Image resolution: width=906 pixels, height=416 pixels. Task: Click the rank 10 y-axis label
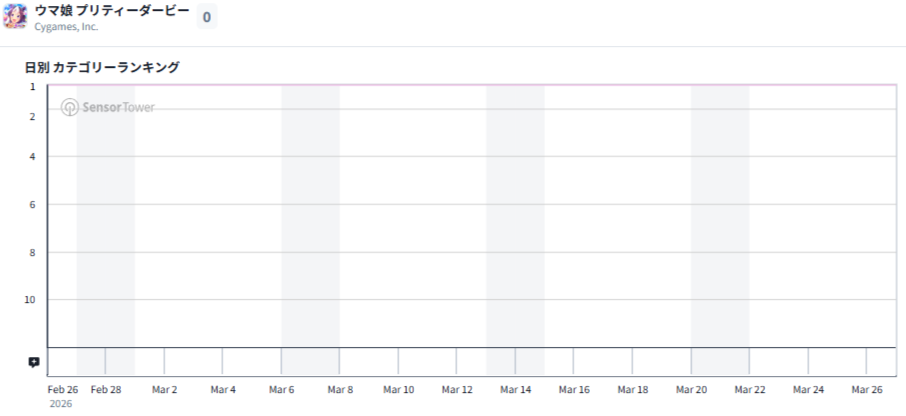(x=30, y=300)
